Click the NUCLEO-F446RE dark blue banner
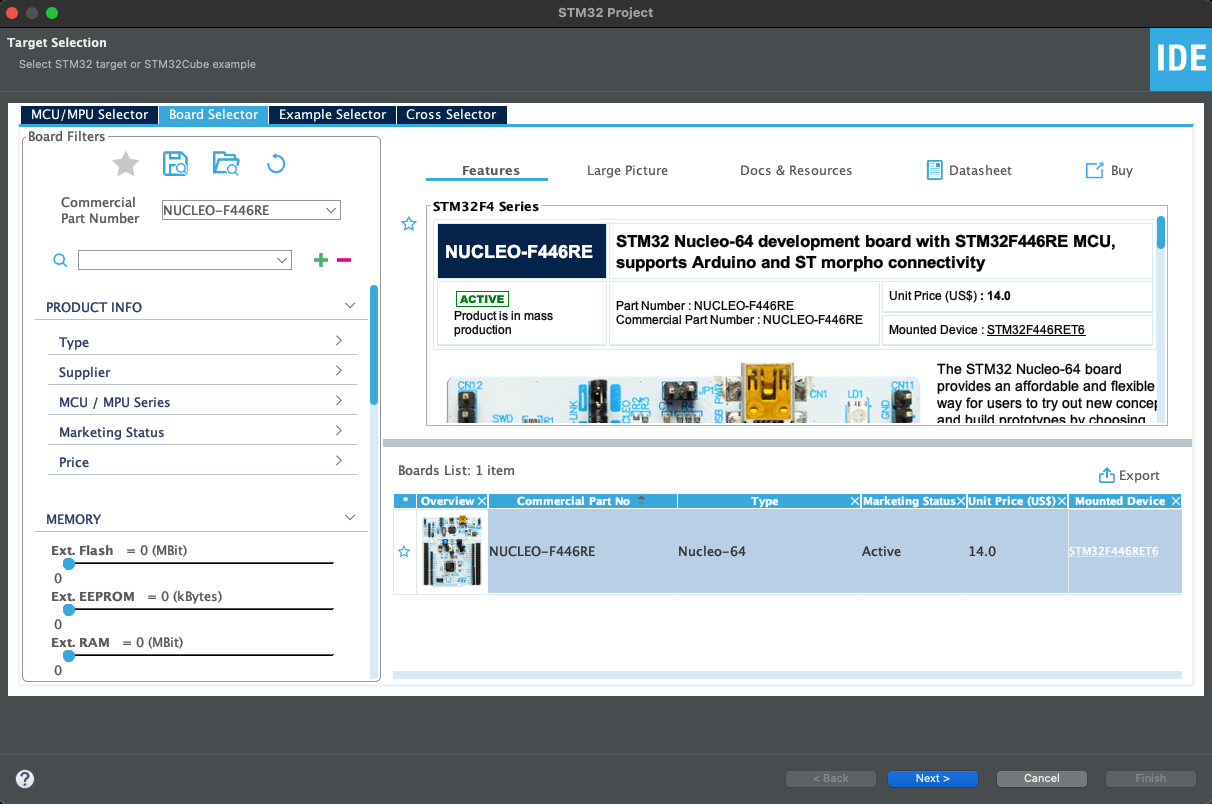 point(521,251)
